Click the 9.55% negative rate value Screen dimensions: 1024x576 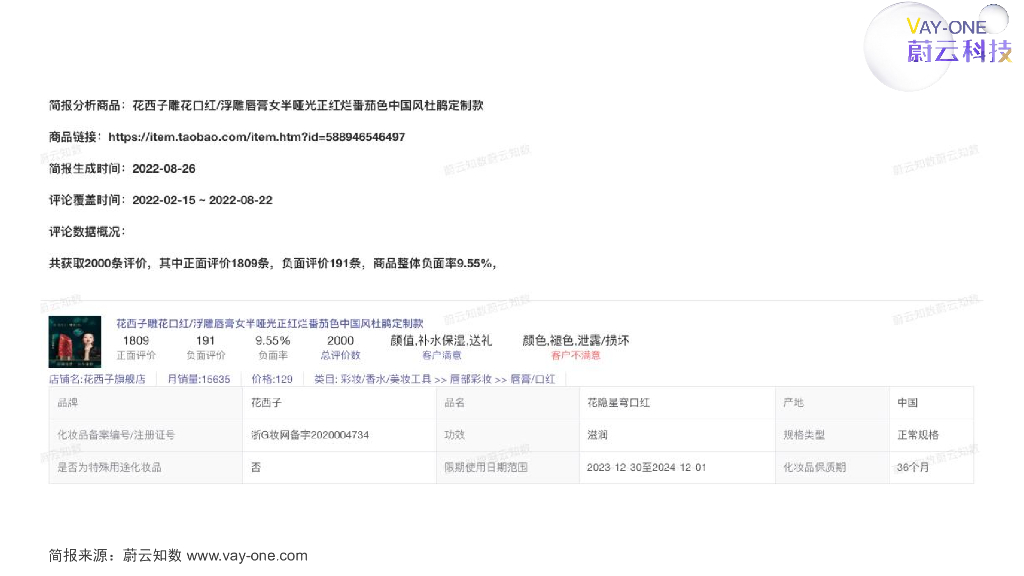tap(272, 341)
